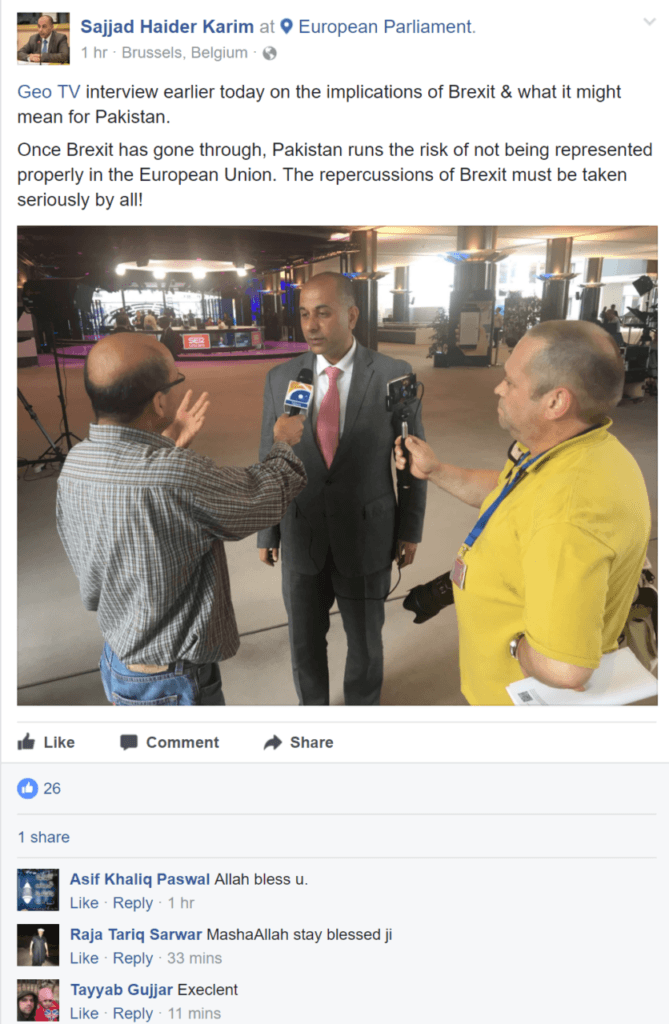Open Asif Khaliq Paswal's avatar
This screenshot has width=669, height=1024.
(x=38, y=889)
